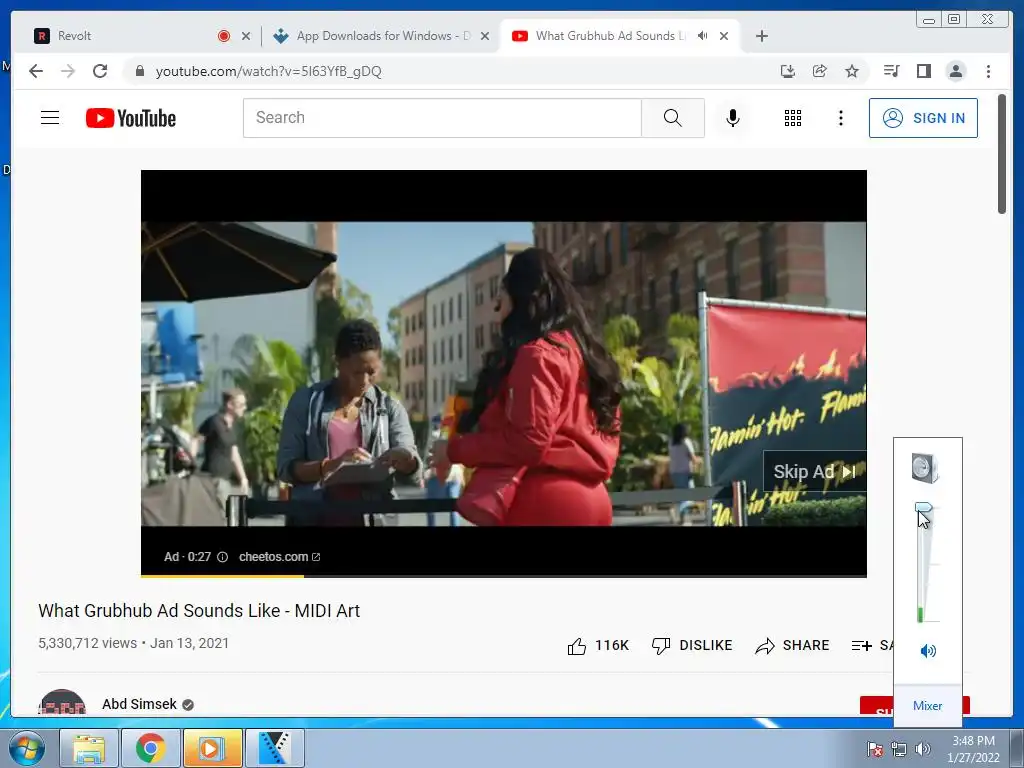Click Skip Ad on the video
1024x768 pixels.
(814, 472)
